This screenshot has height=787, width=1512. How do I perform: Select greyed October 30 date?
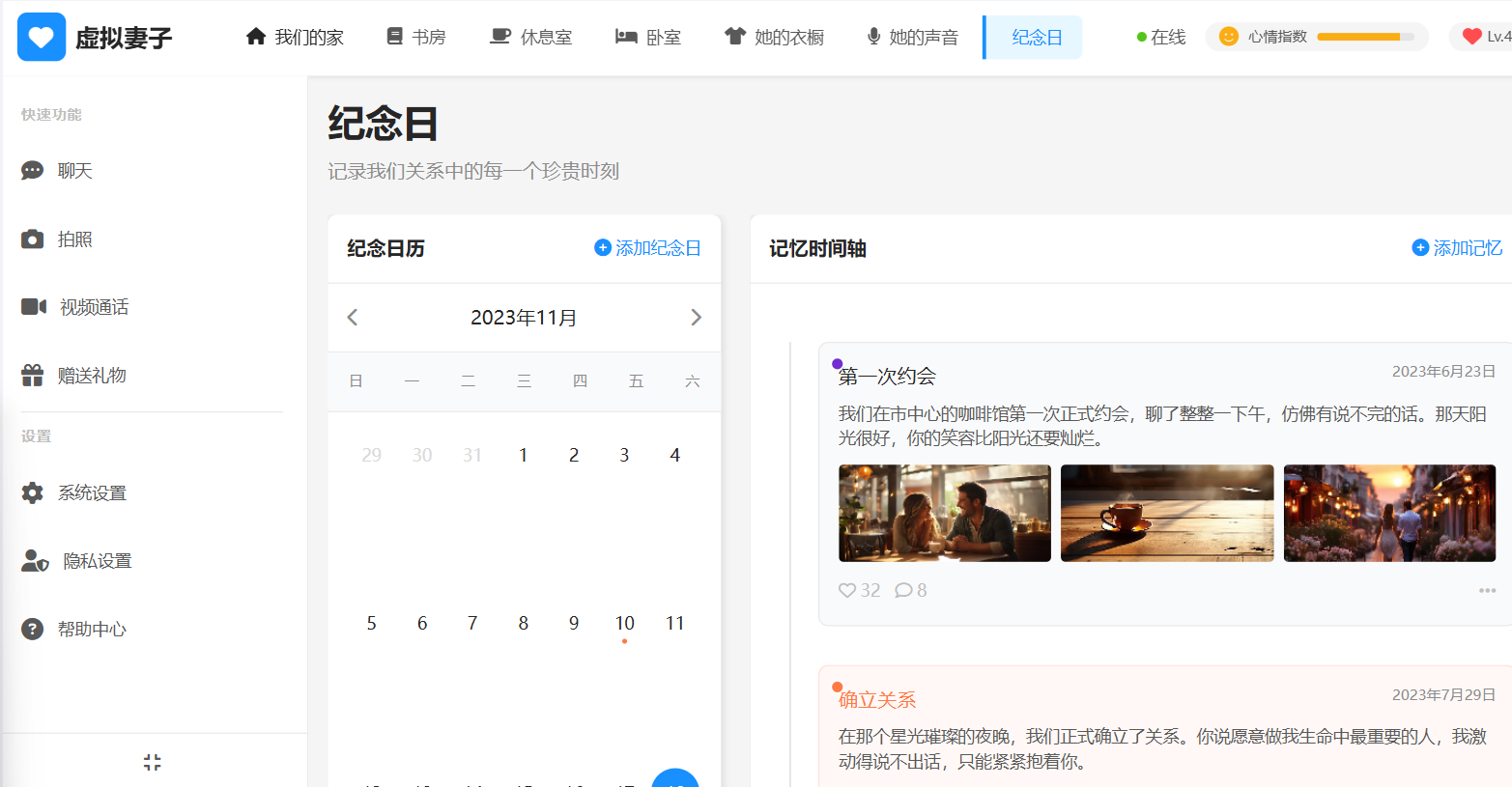click(422, 455)
